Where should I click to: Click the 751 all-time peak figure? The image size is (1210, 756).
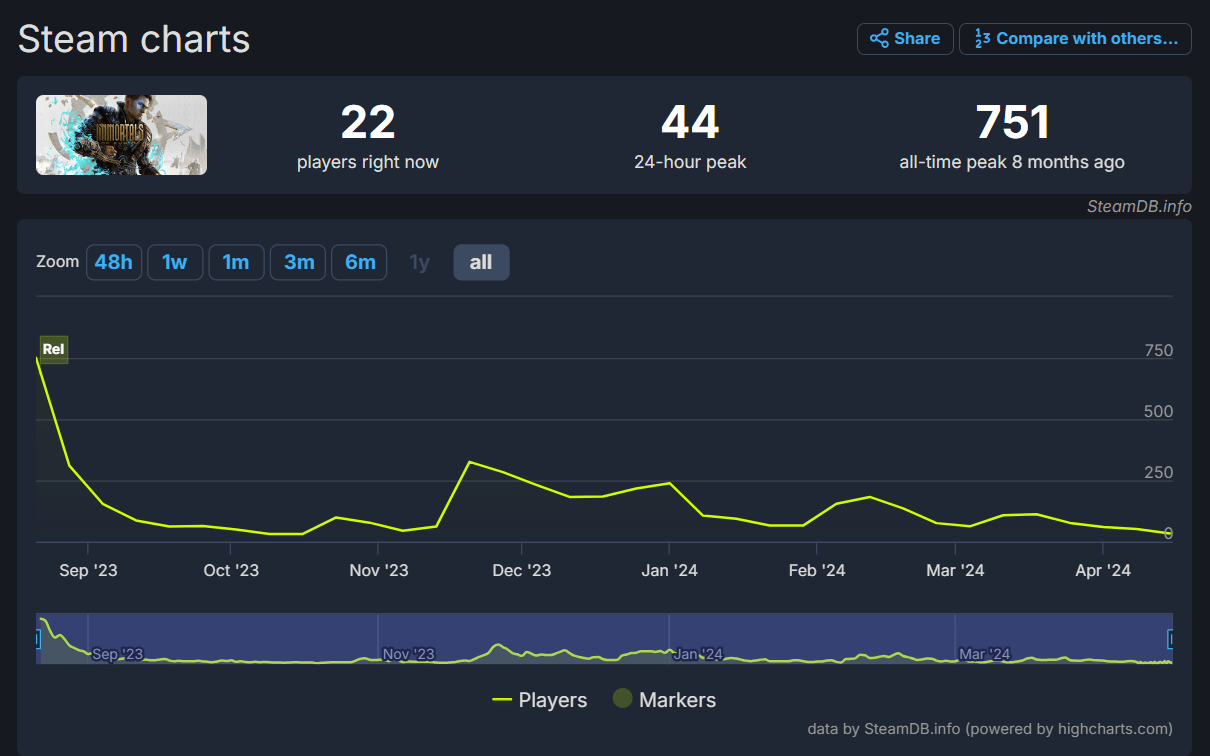point(1012,123)
